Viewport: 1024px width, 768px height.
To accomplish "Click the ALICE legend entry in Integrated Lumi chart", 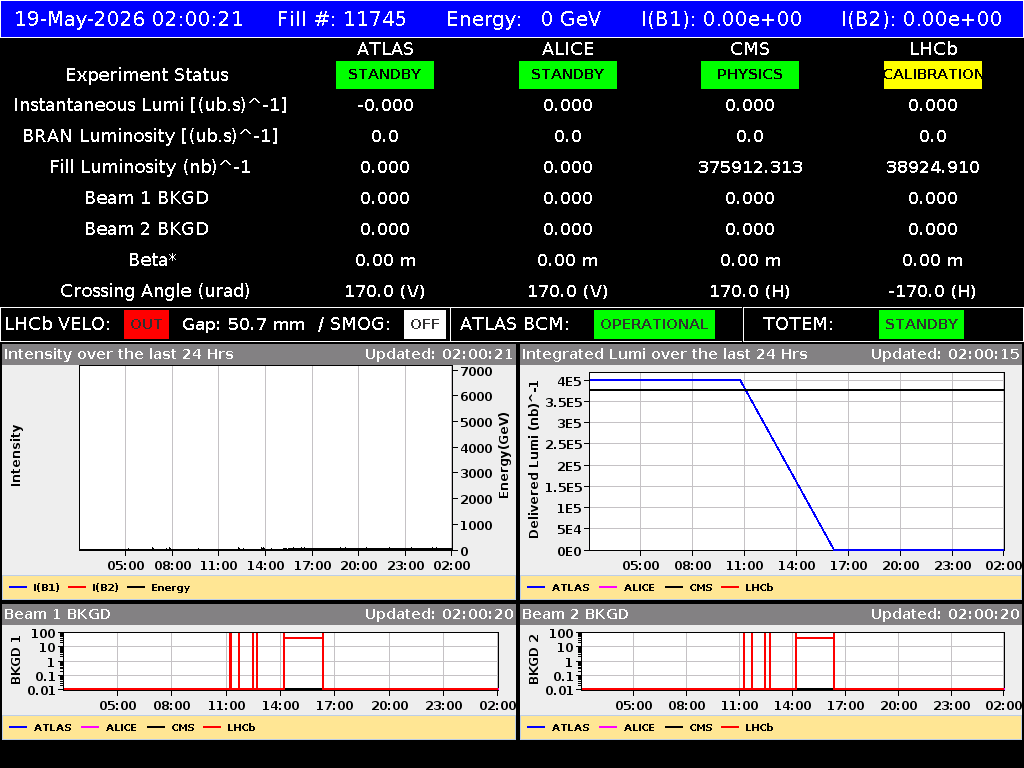I will 627,587.
